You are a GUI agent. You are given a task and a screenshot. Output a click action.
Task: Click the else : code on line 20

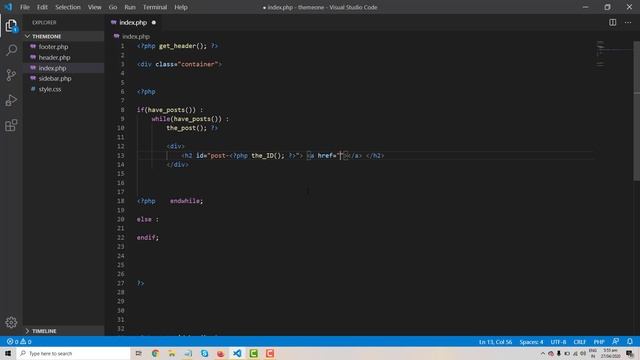click(147, 219)
